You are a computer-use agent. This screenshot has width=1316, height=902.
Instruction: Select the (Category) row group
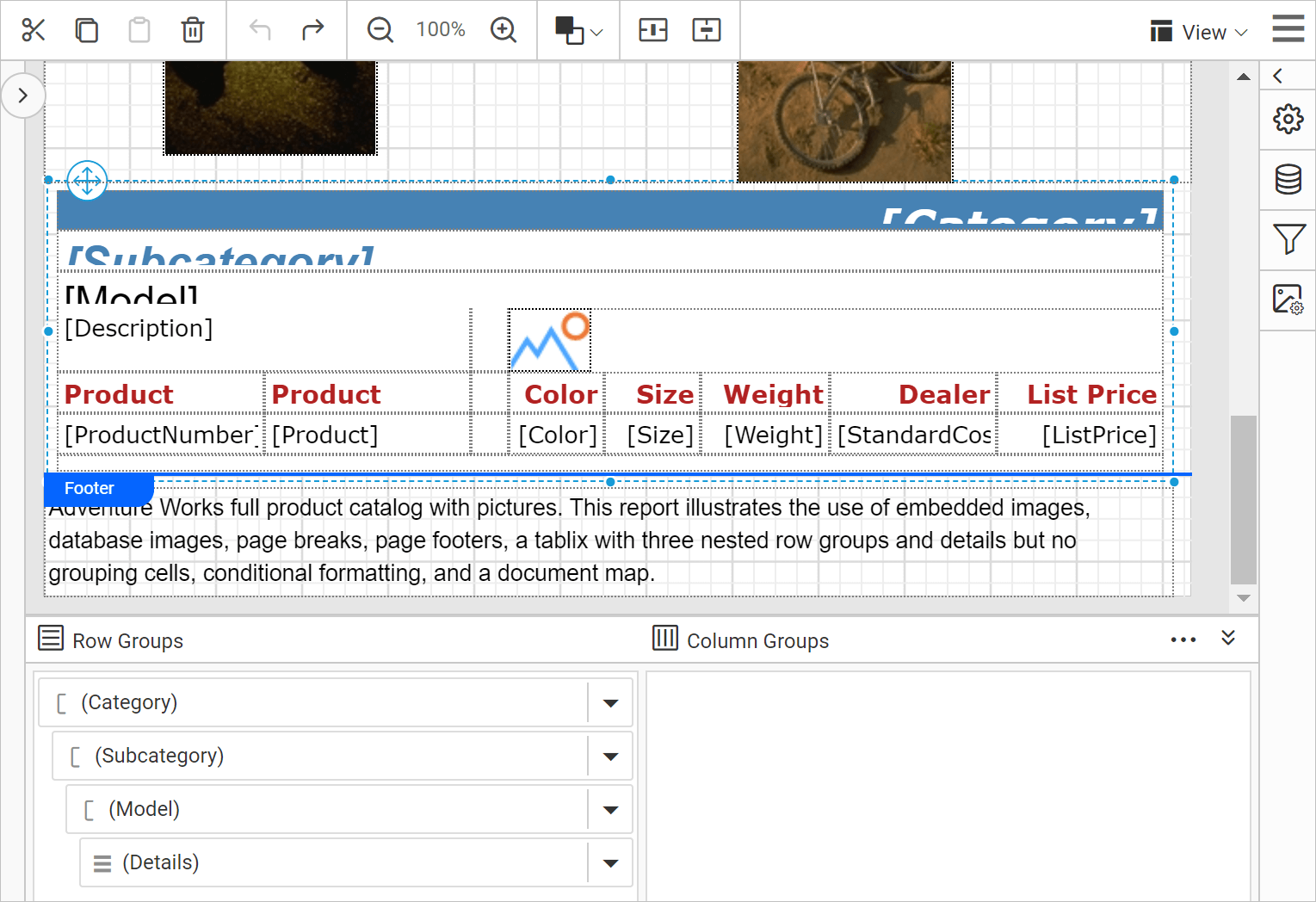(x=314, y=702)
